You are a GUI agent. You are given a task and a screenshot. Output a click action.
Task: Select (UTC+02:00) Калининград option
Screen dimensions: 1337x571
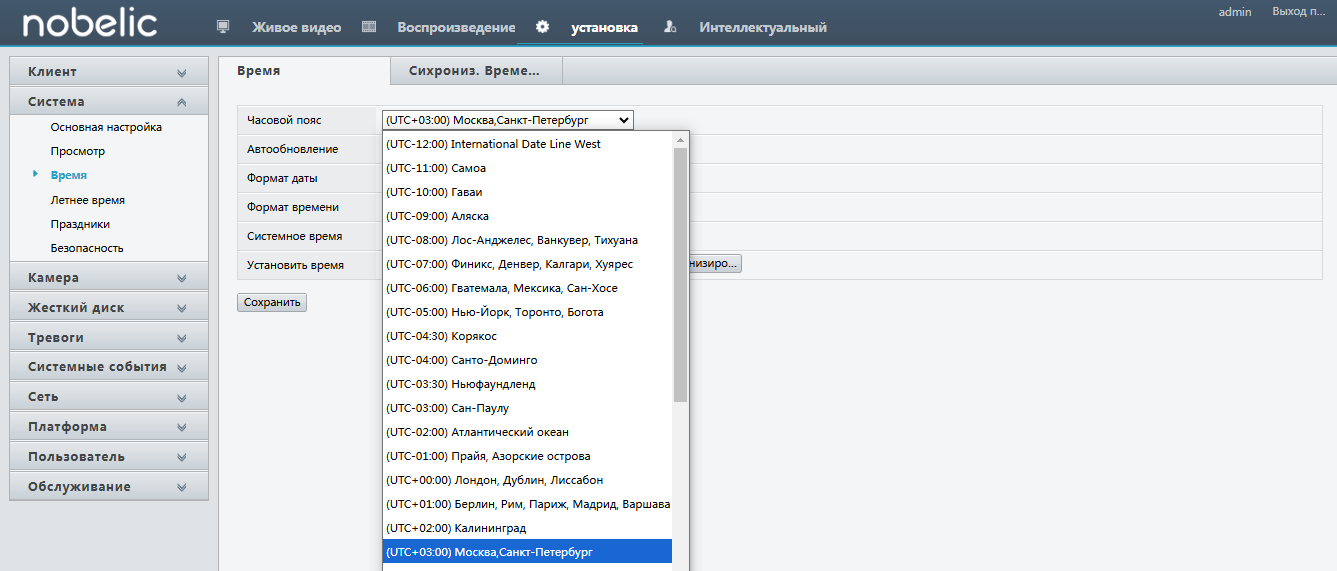527,528
